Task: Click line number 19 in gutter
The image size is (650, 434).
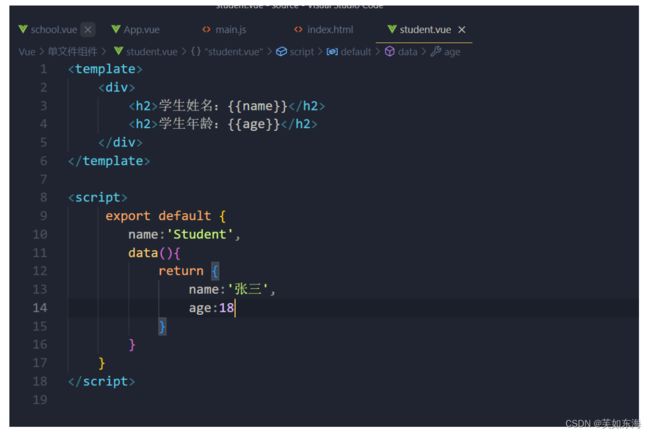Action: coord(40,400)
